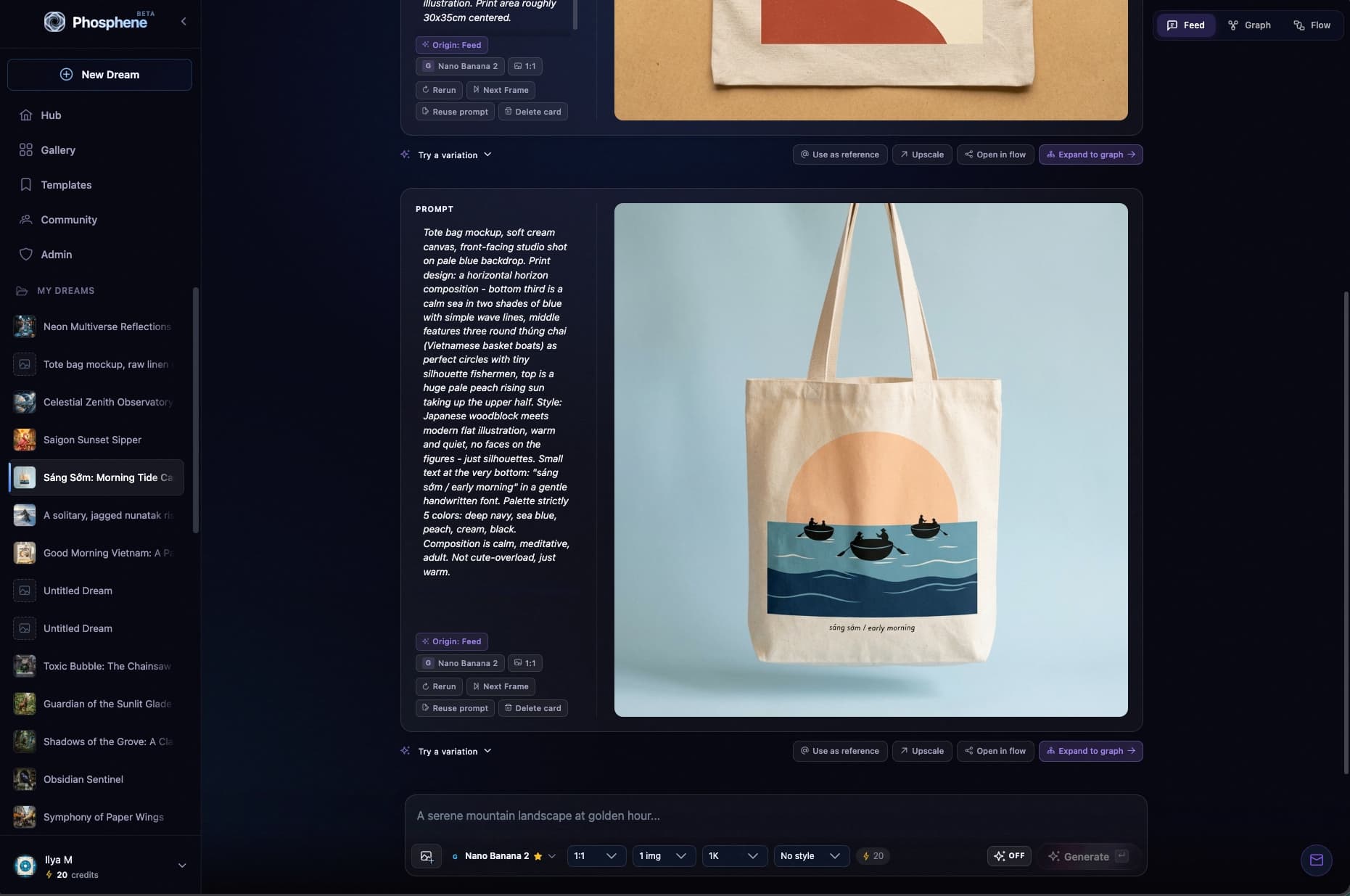The width and height of the screenshot is (1350, 896).
Task: Open Guardian of the Sunlit Glade dream
Action: [96, 704]
